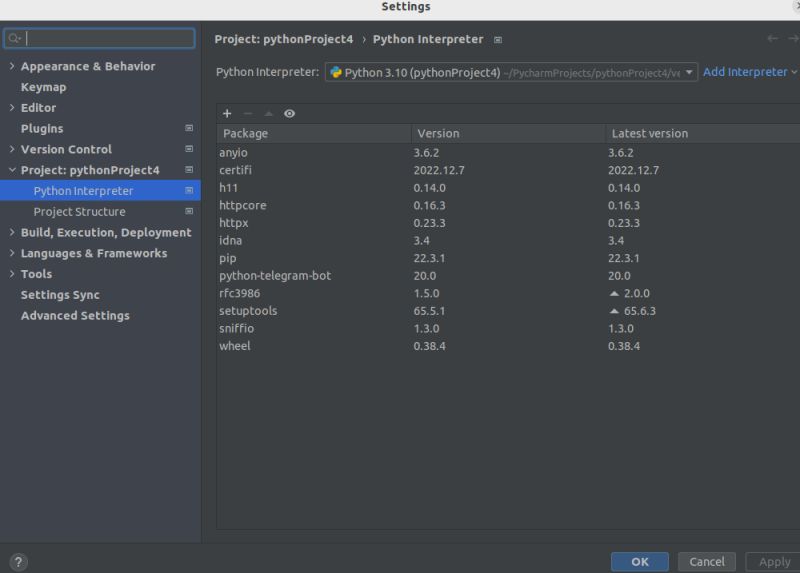The height and width of the screenshot is (573, 800).
Task: Click the 65.5.1 installed version cell
Action: pyautogui.click(x=429, y=311)
